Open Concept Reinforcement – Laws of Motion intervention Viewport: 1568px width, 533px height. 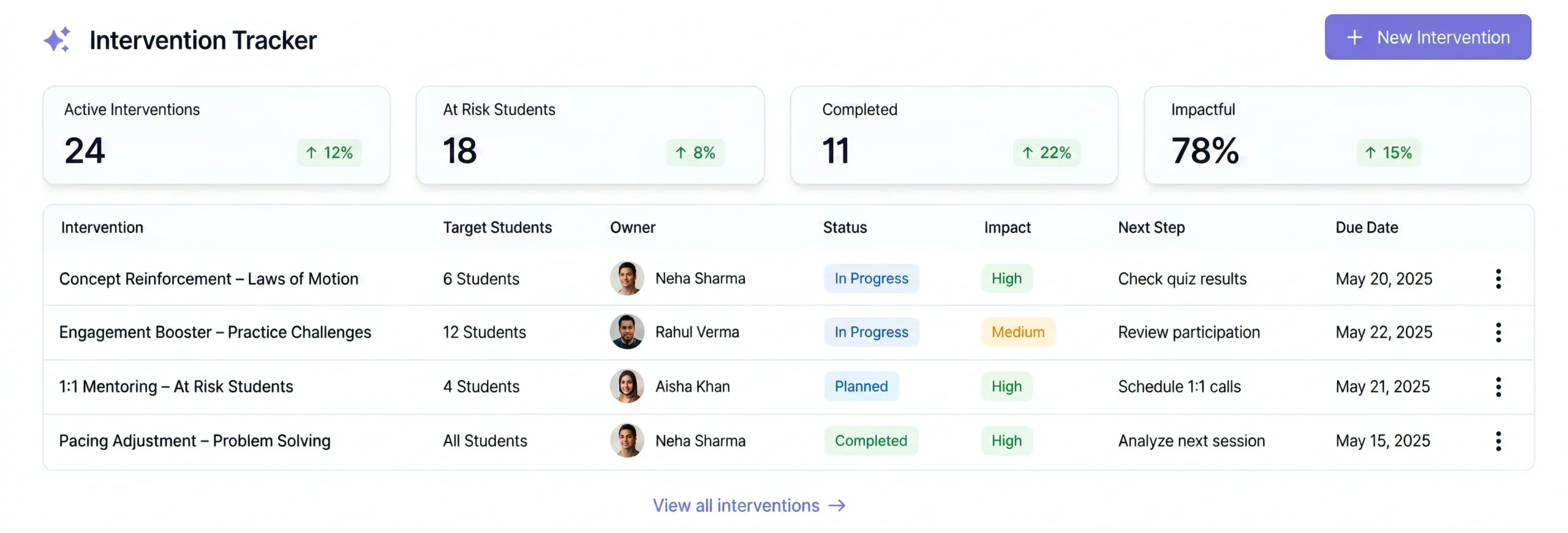(209, 279)
